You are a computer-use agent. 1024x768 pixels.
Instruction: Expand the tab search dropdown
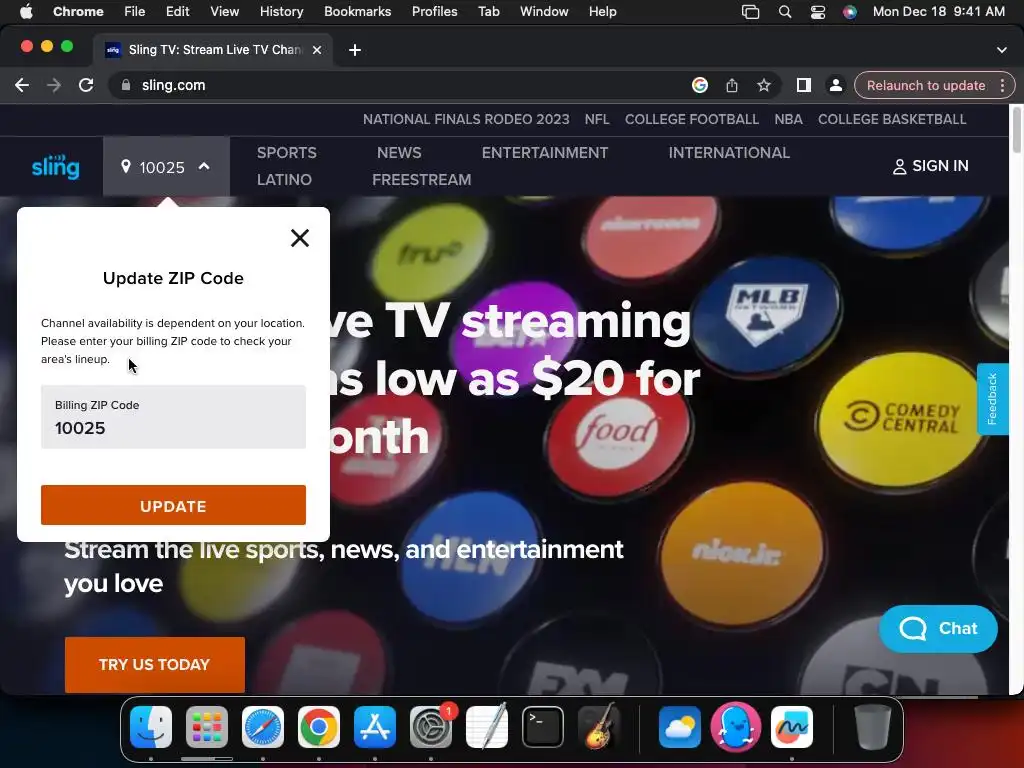[1002, 50]
